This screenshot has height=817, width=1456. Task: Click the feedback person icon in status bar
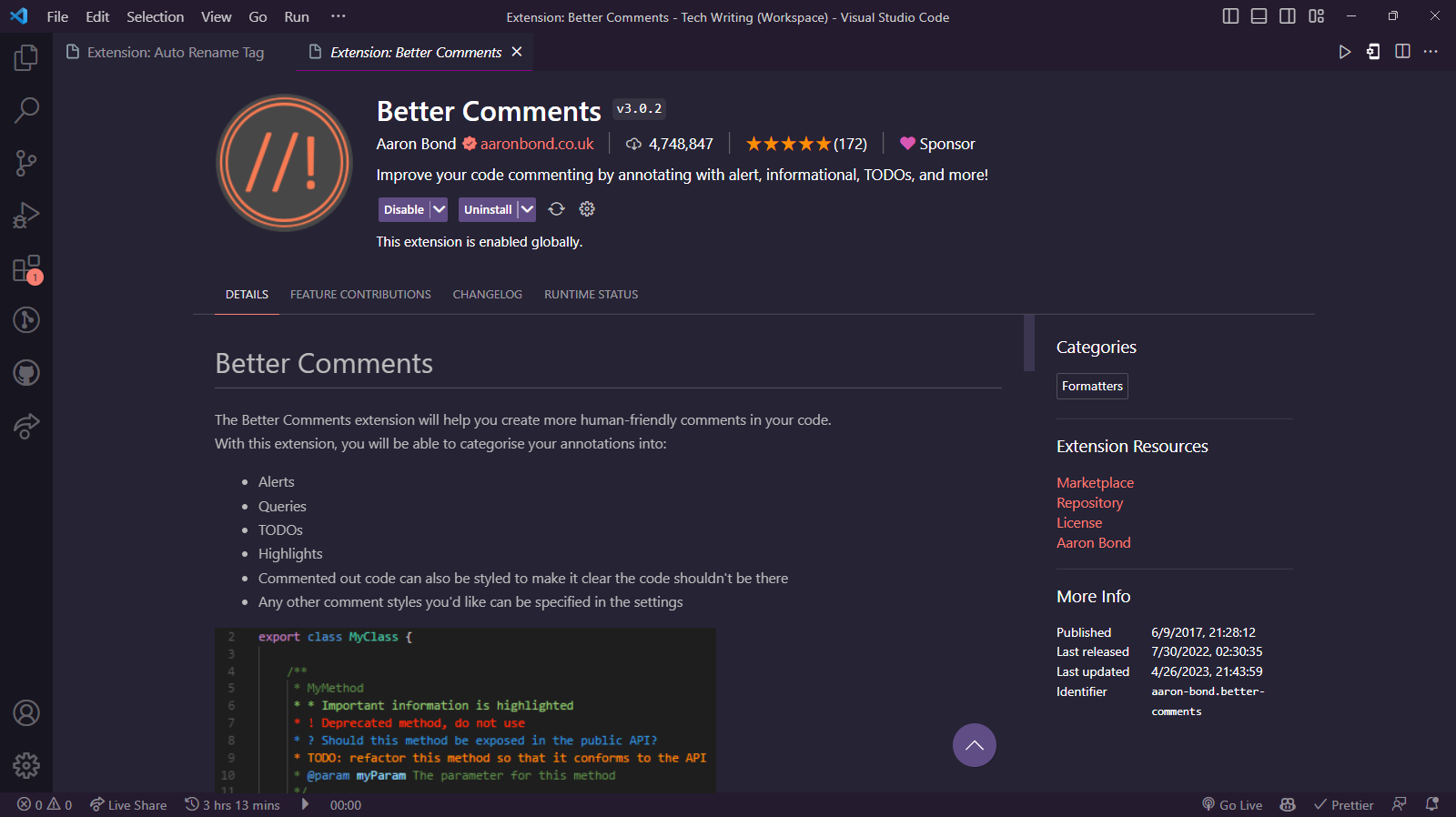[x=1400, y=804]
